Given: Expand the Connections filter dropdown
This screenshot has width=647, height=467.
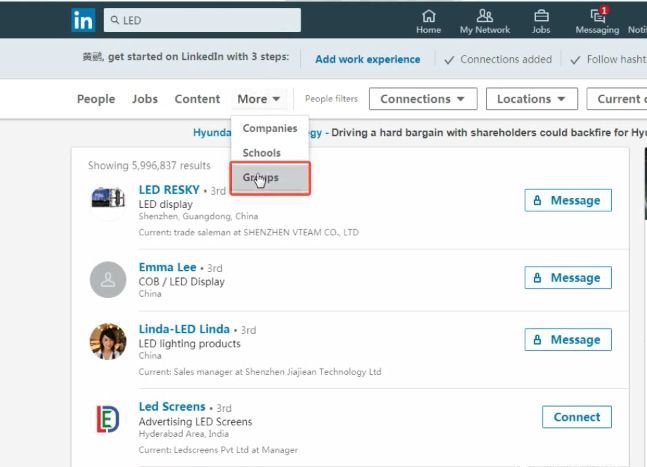Looking at the screenshot, I should tap(423, 99).
